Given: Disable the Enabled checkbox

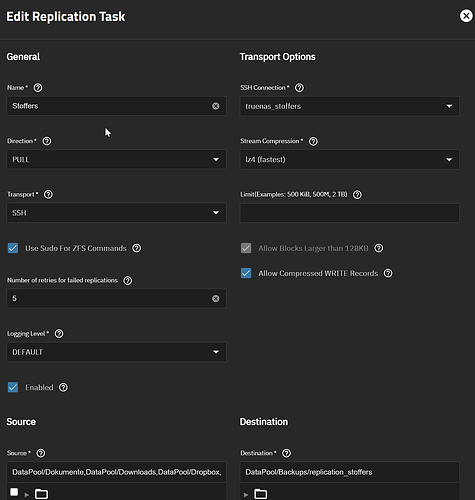Looking at the screenshot, I should tap(13, 387).
